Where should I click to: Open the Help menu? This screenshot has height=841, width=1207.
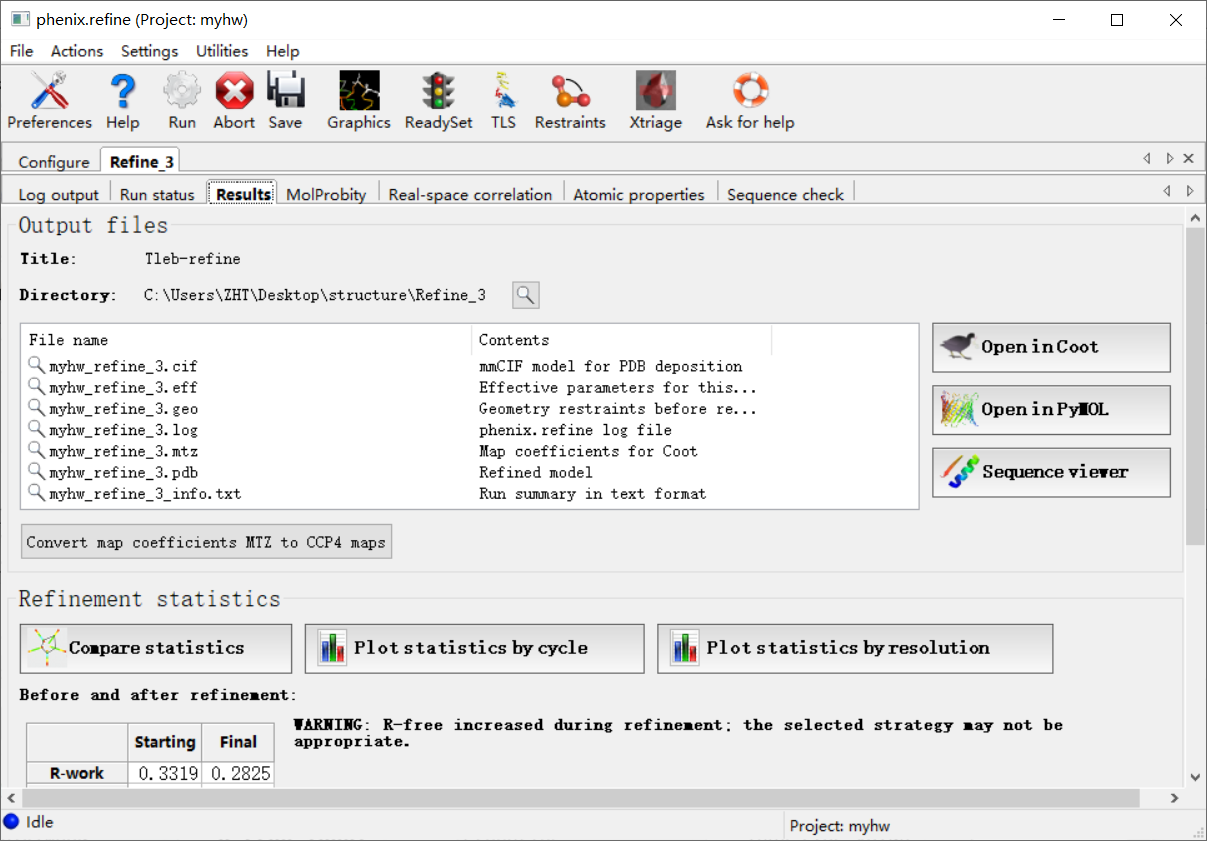click(283, 51)
